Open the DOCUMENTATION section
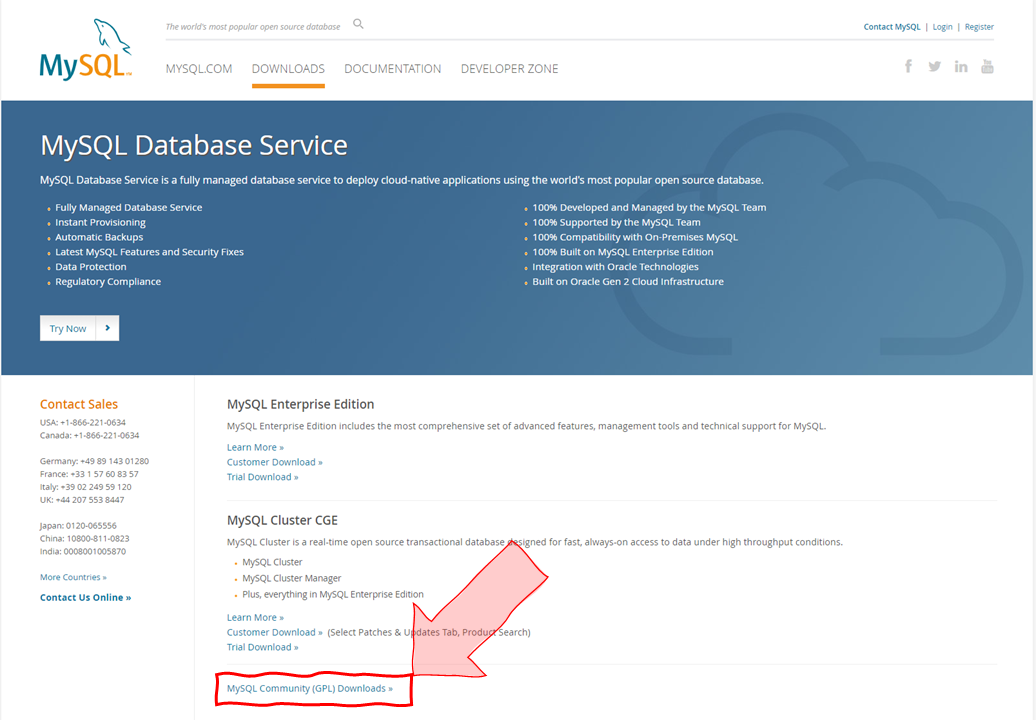1036x720 pixels. coord(392,68)
